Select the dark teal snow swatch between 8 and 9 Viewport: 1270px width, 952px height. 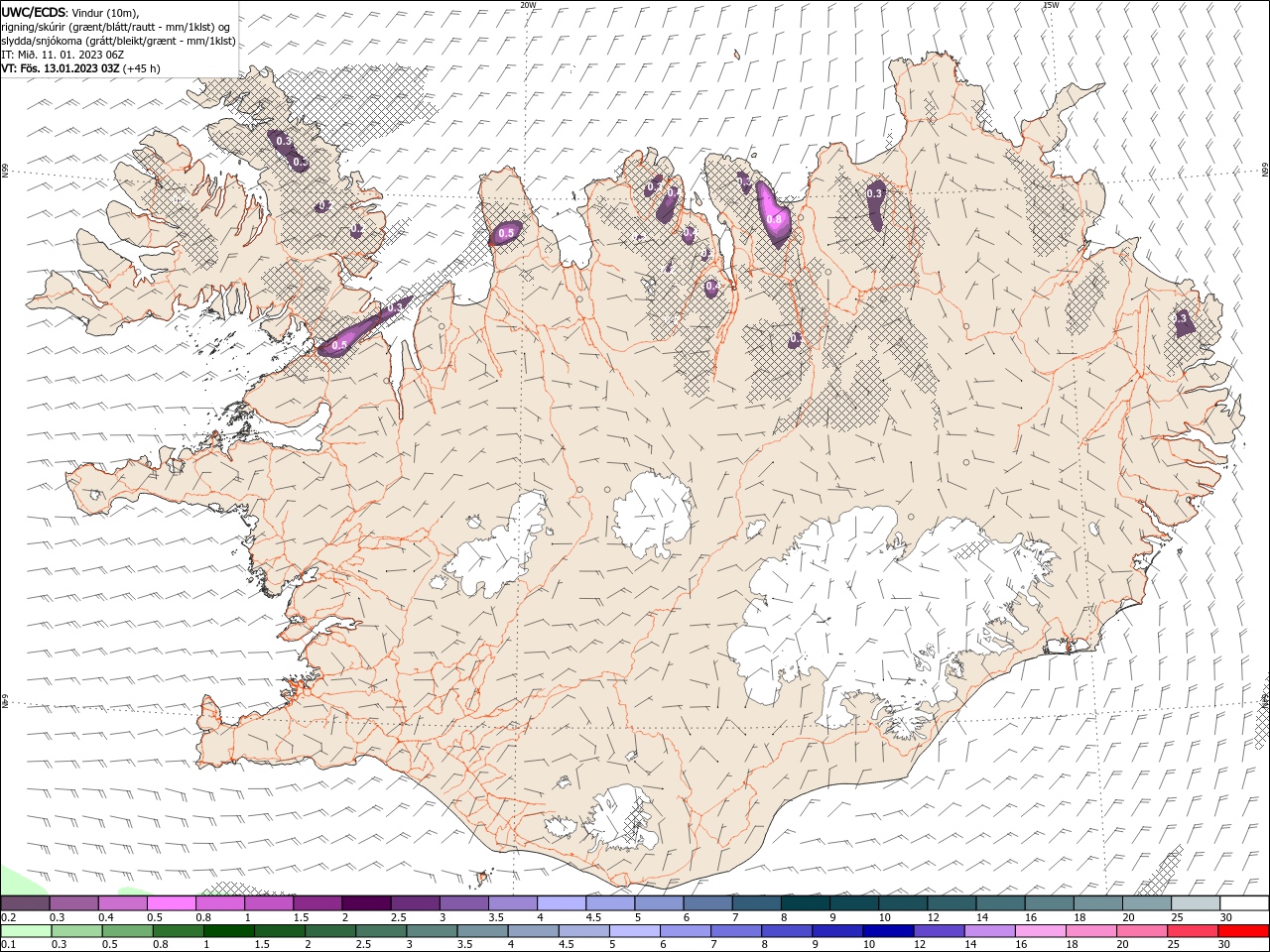pos(805,902)
